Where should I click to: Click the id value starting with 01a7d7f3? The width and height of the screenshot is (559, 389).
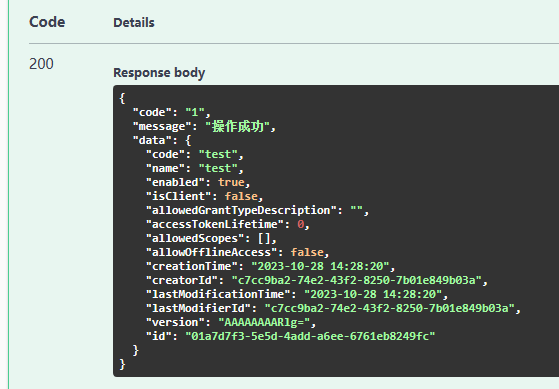(x=310, y=336)
